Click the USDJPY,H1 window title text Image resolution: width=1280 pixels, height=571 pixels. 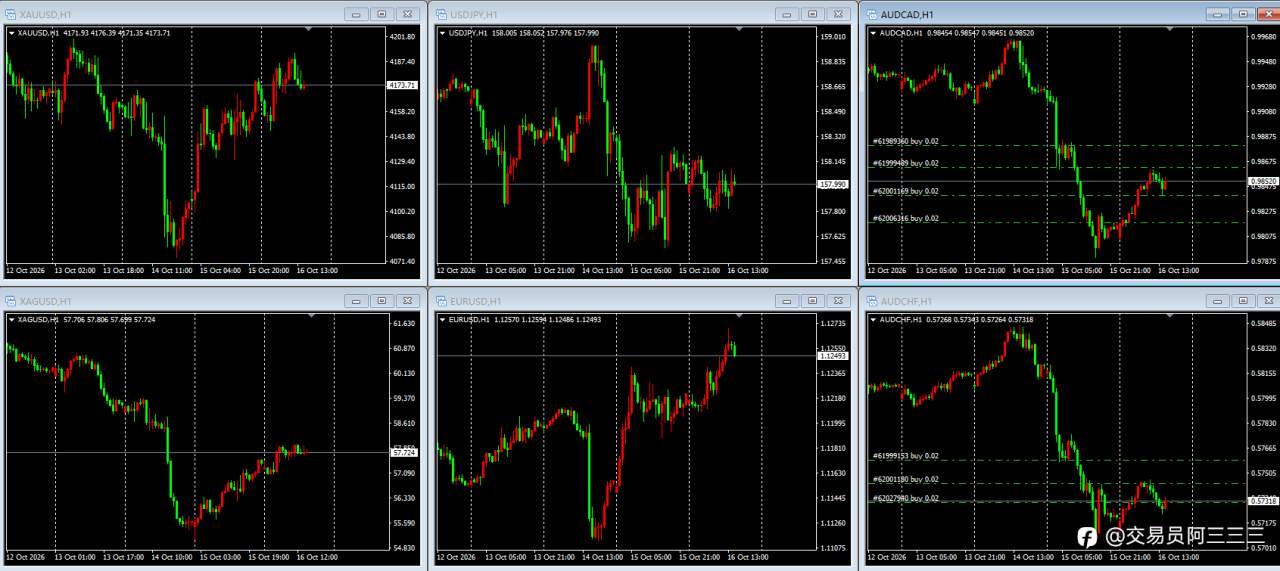(x=475, y=14)
